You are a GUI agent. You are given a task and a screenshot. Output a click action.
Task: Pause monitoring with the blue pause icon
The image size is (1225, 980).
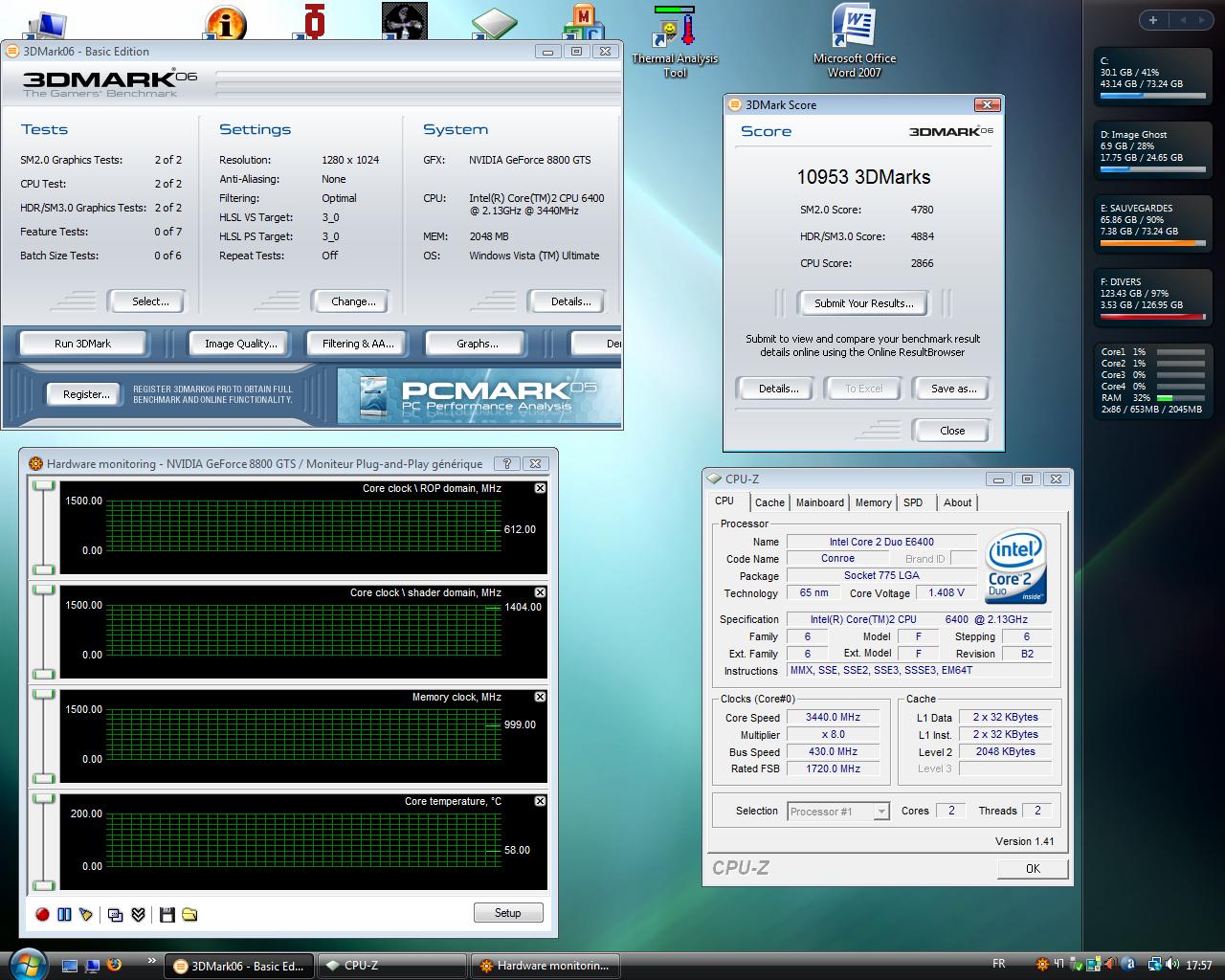64,914
